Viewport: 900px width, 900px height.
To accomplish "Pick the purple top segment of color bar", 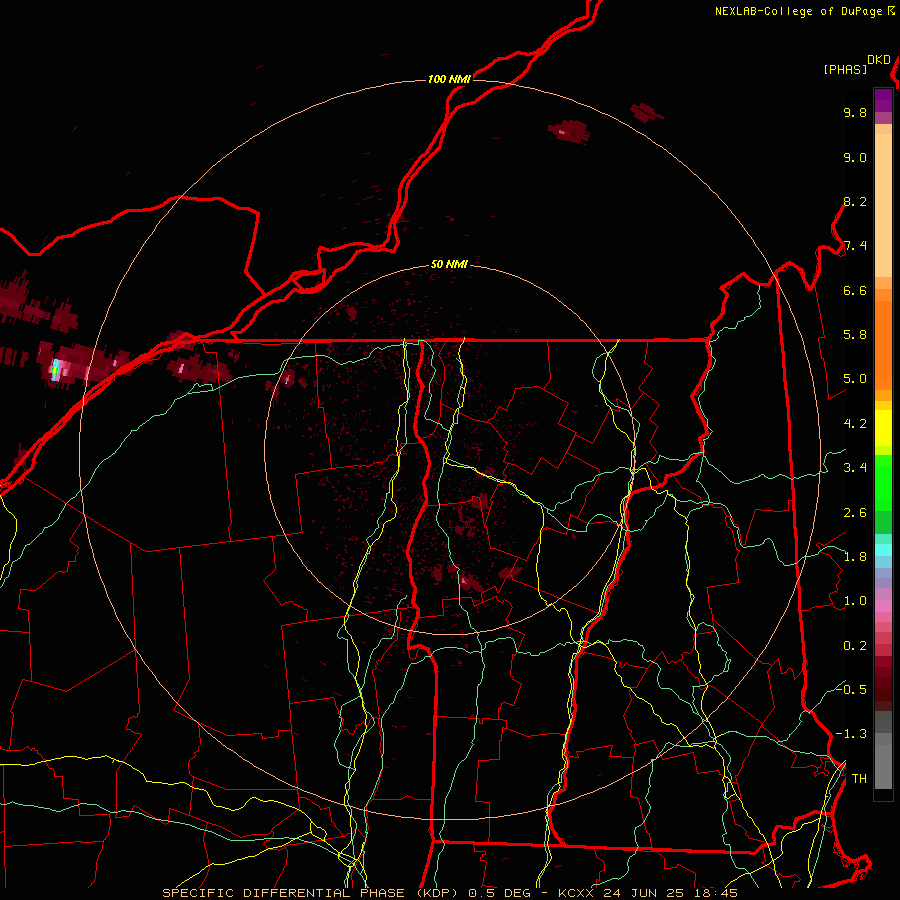I will coord(883,100).
